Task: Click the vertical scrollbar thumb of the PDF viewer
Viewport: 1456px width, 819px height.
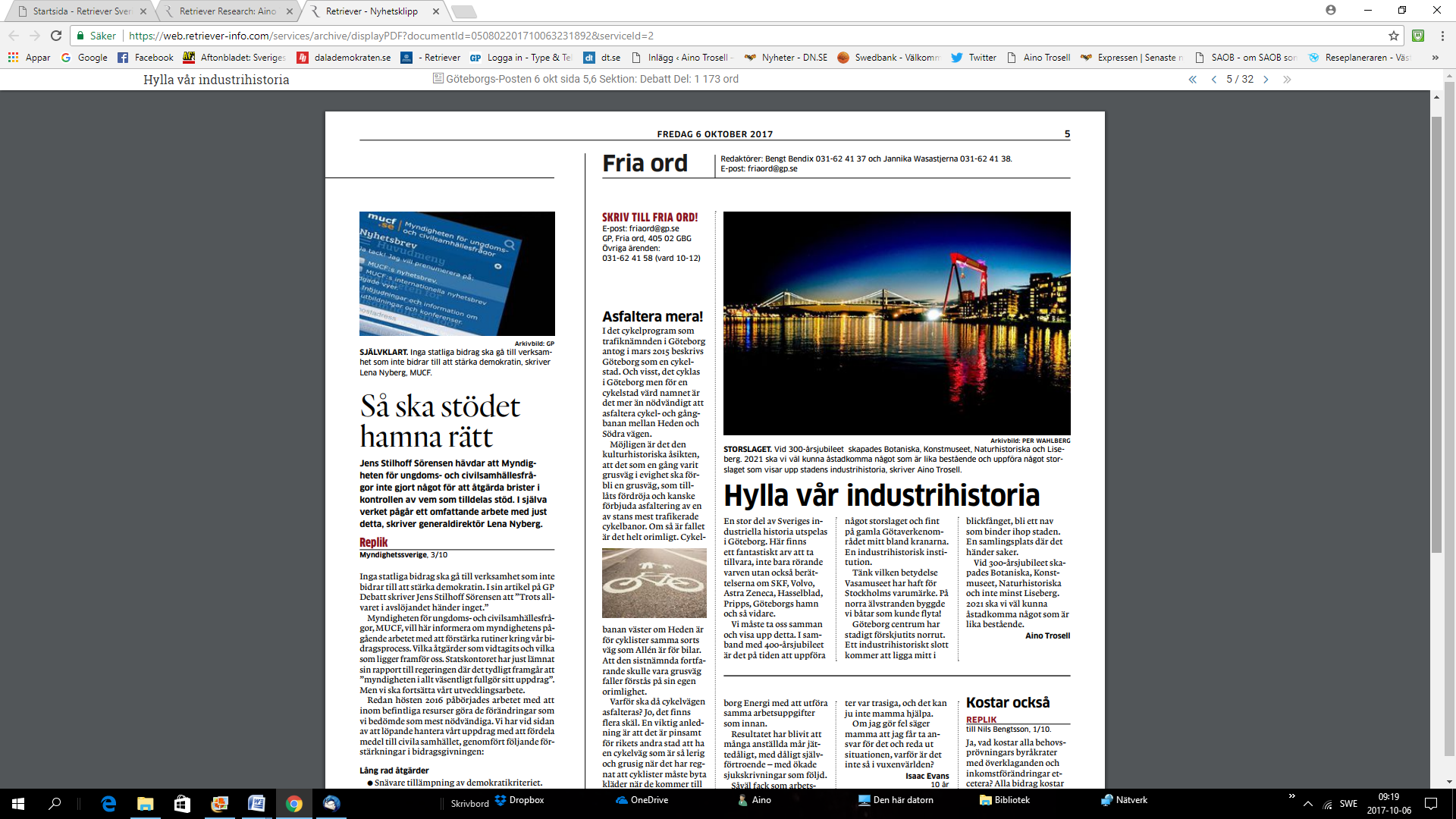Action: (1436, 334)
